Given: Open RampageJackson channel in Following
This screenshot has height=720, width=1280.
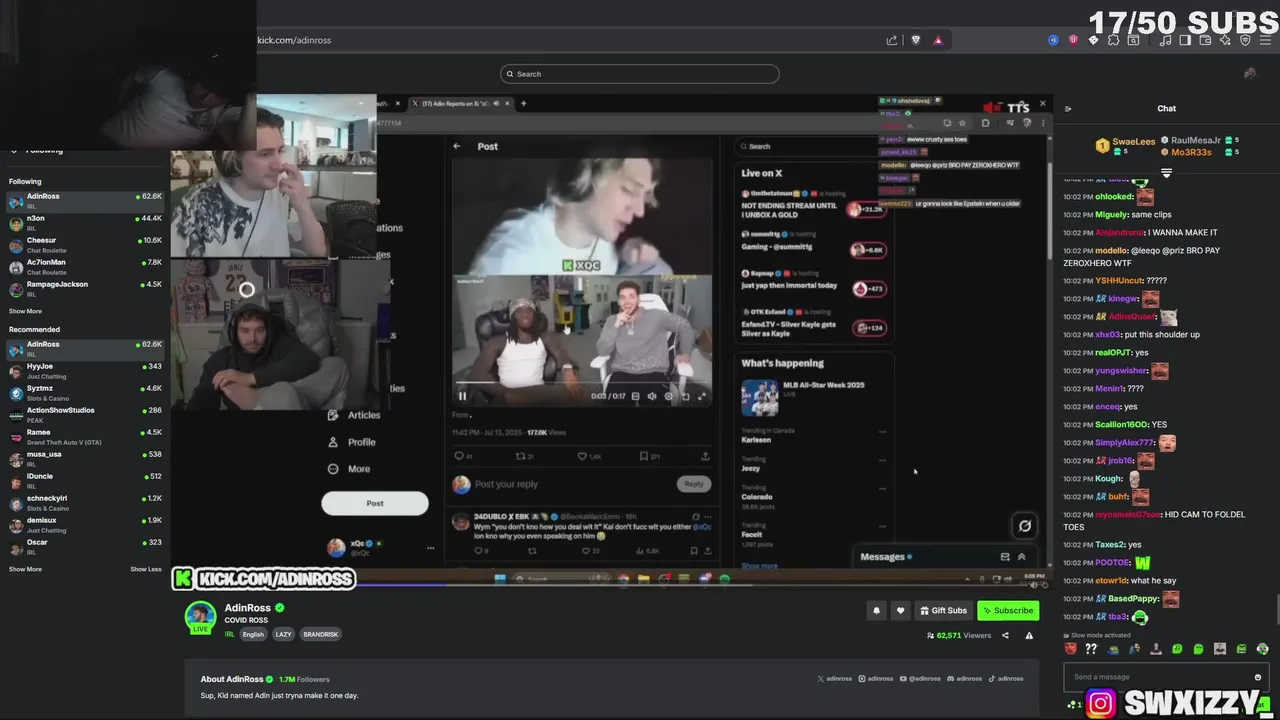Looking at the screenshot, I should point(85,288).
